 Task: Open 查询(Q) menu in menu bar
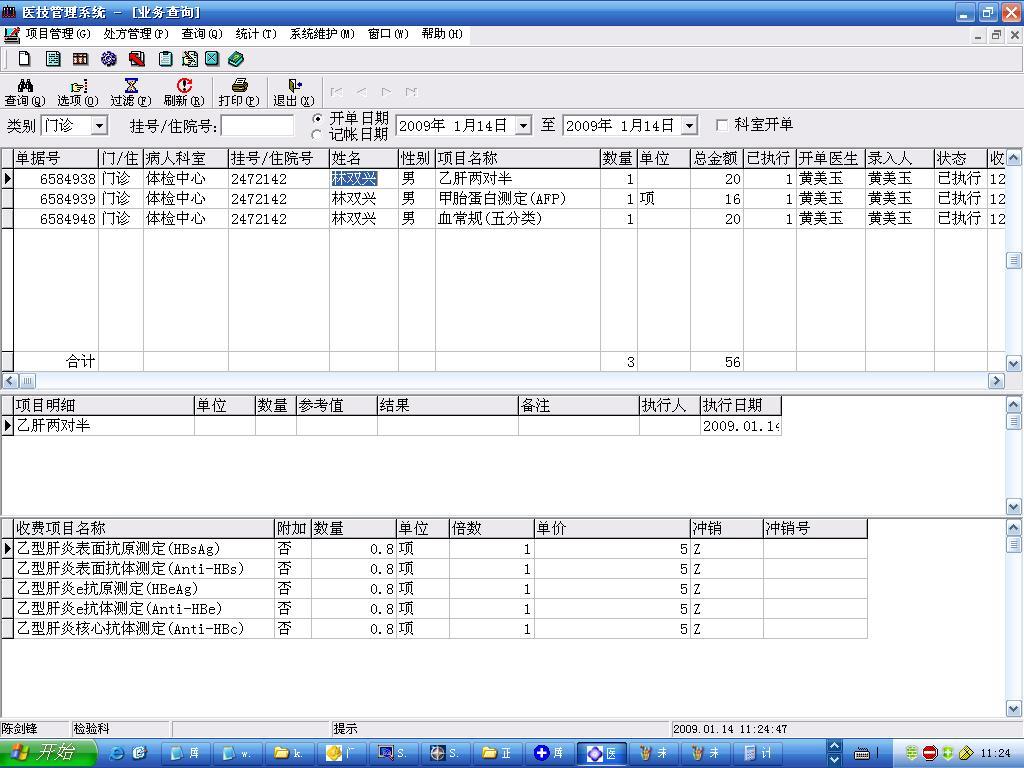coord(202,34)
